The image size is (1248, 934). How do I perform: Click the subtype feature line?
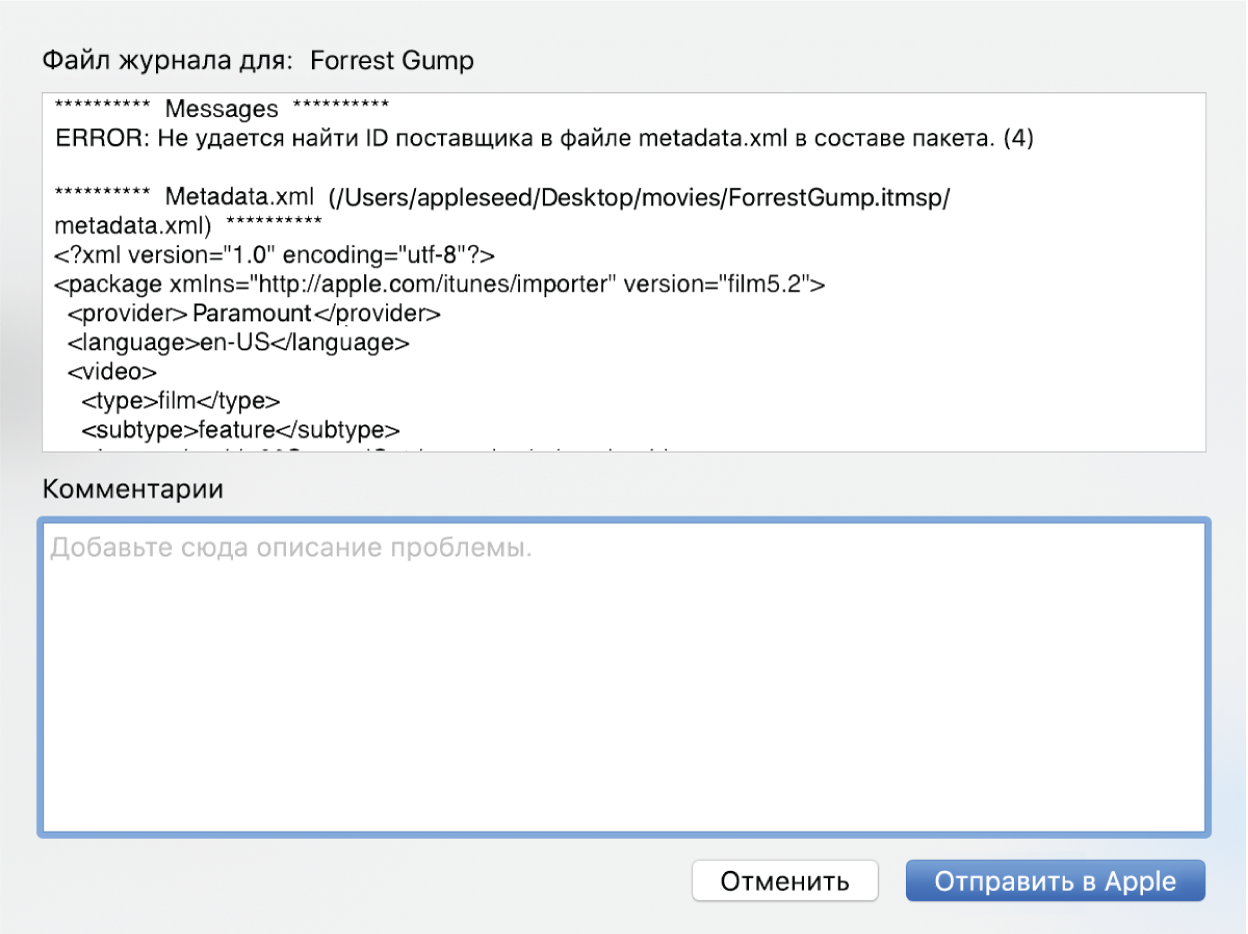[x=241, y=431]
